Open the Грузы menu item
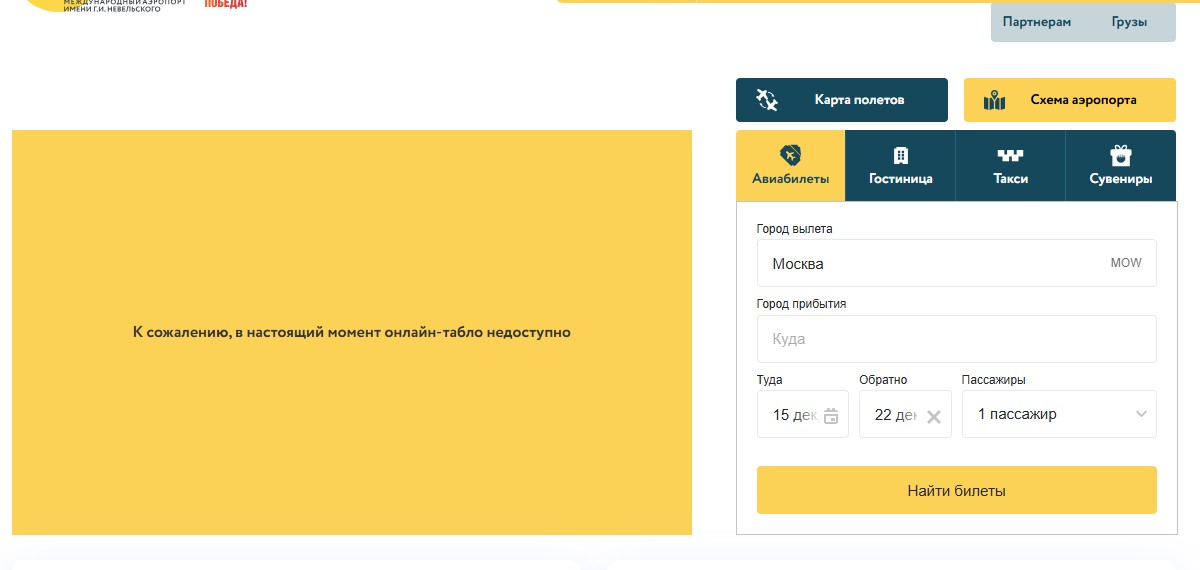The image size is (1200, 570). [1129, 22]
